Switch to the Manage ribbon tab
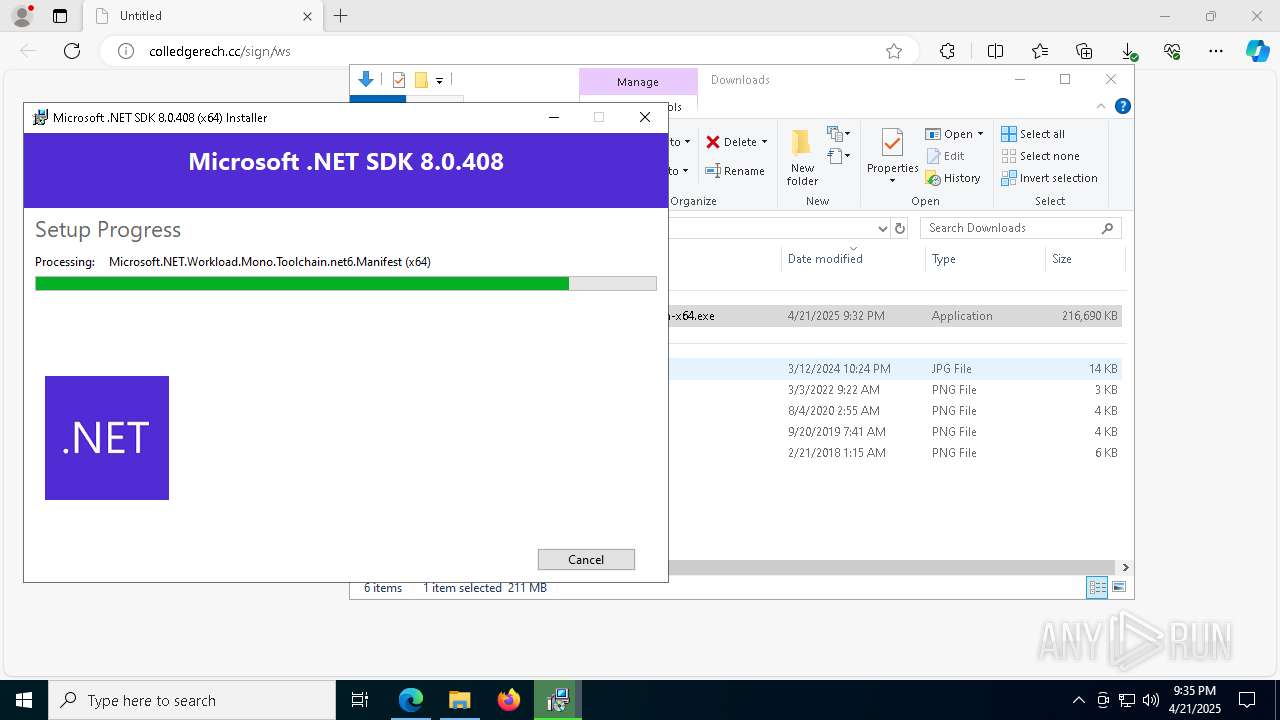The width and height of the screenshot is (1280, 720). click(638, 82)
